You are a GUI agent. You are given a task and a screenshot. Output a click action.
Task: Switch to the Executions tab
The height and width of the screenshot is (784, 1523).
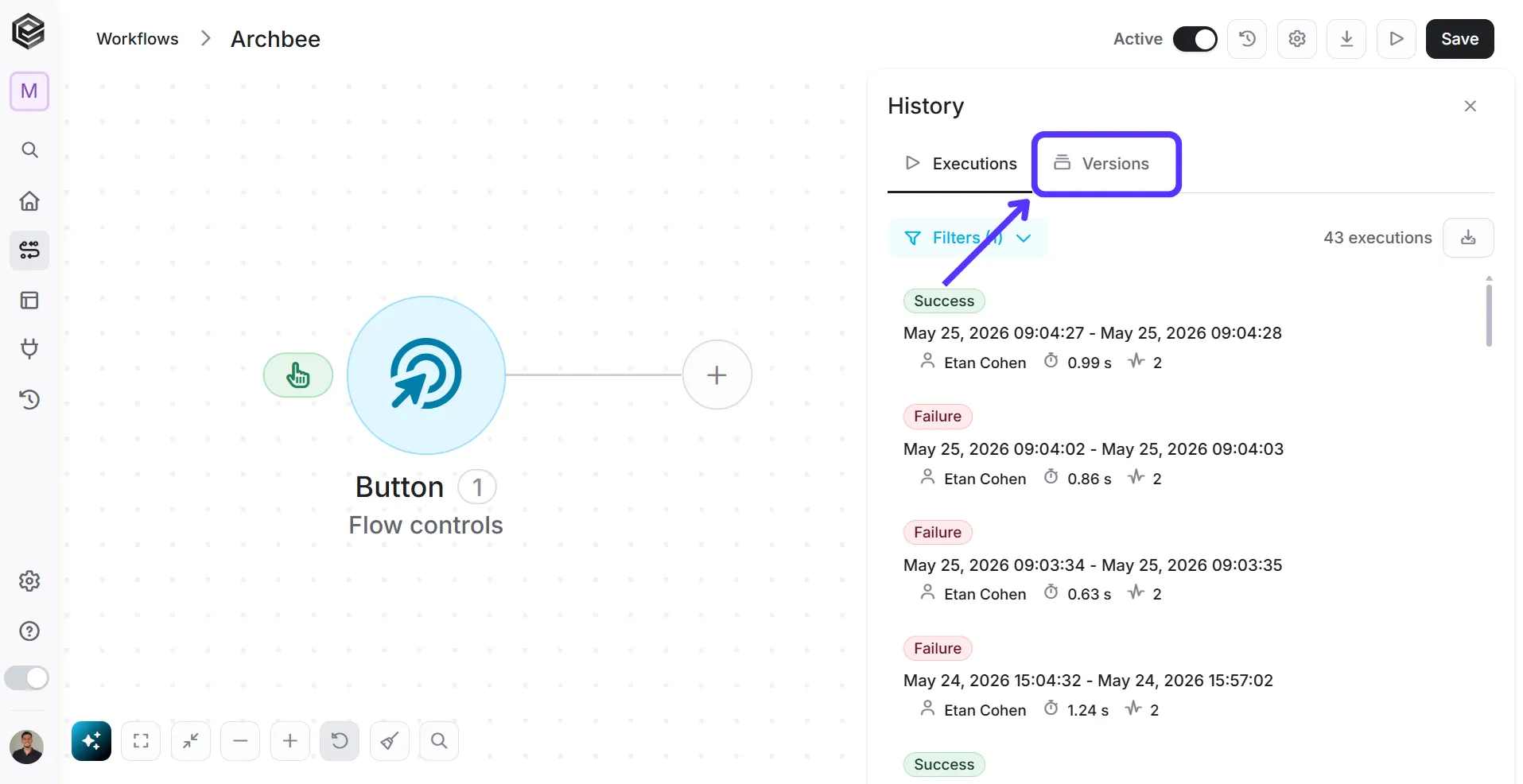(x=960, y=164)
